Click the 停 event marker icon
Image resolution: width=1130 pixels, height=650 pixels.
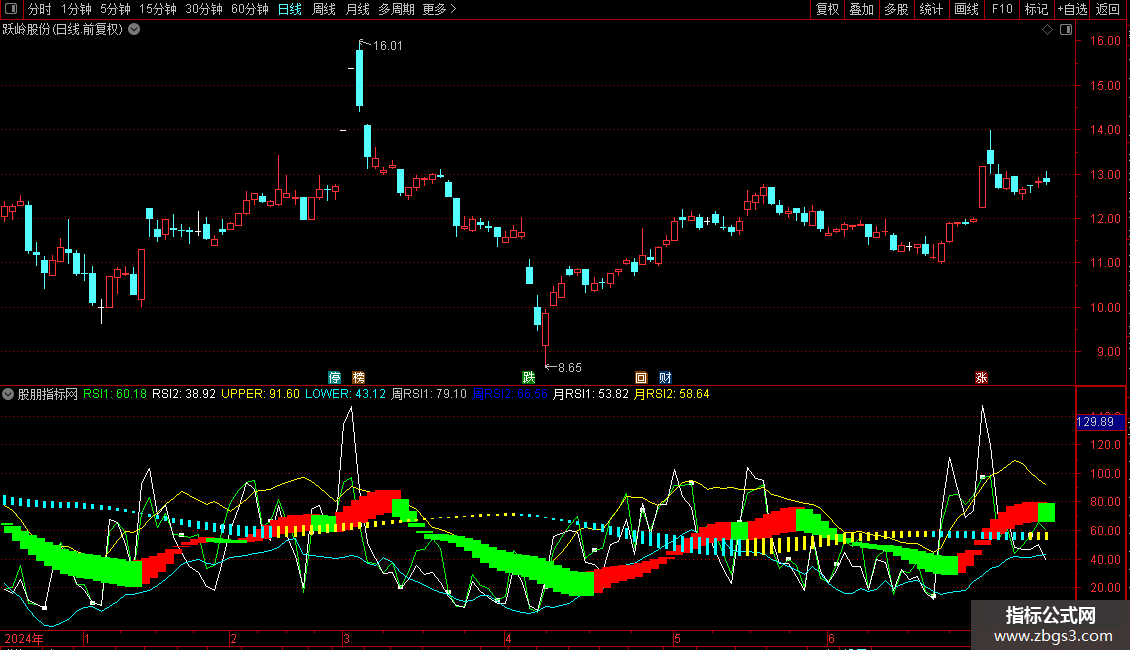click(x=334, y=378)
